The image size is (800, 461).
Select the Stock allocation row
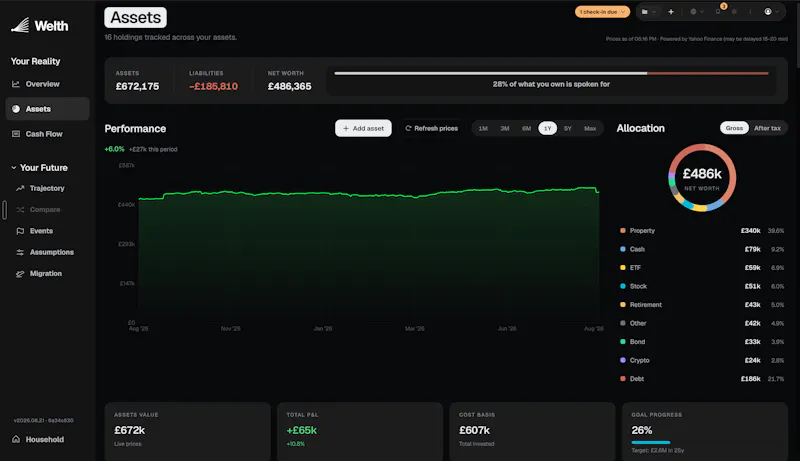pos(702,286)
